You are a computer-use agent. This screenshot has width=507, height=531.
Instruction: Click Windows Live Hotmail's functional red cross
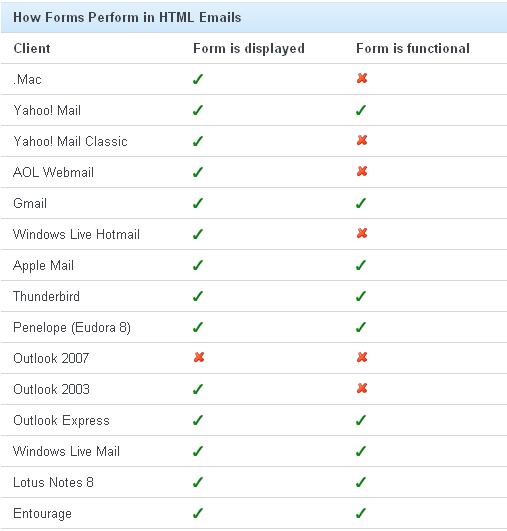coord(362,233)
